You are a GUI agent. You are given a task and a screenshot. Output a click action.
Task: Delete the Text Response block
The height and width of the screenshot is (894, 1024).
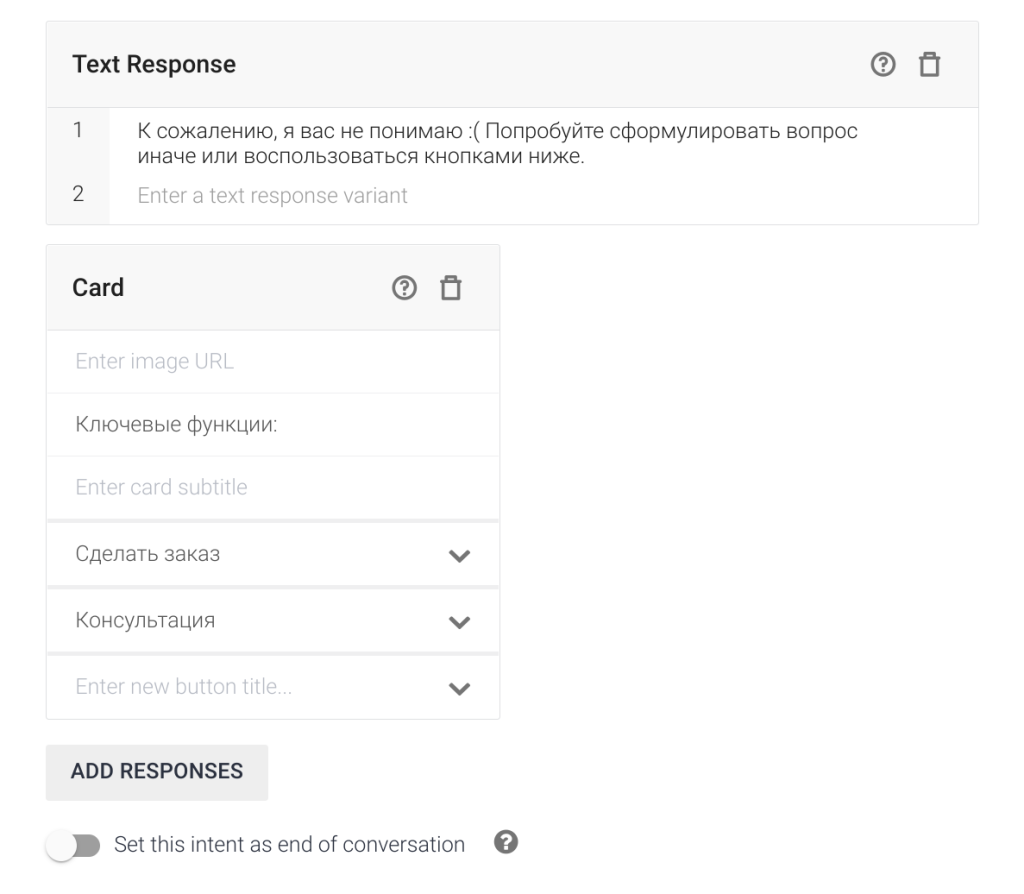930,65
